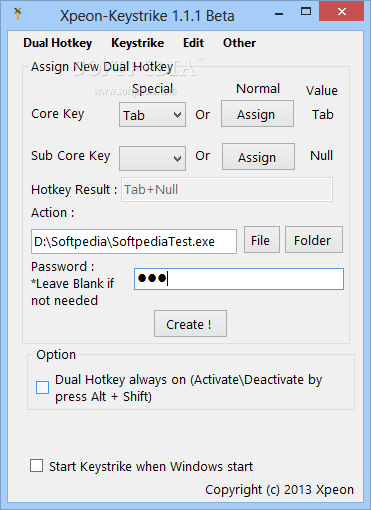The height and width of the screenshot is (510, 371).
Task: Click Assign button for Core Key
Action: pos(257,114)
